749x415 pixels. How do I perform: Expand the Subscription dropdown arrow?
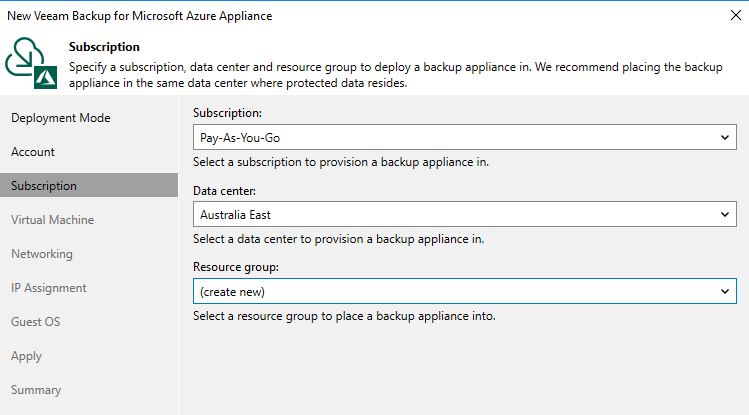725,138
